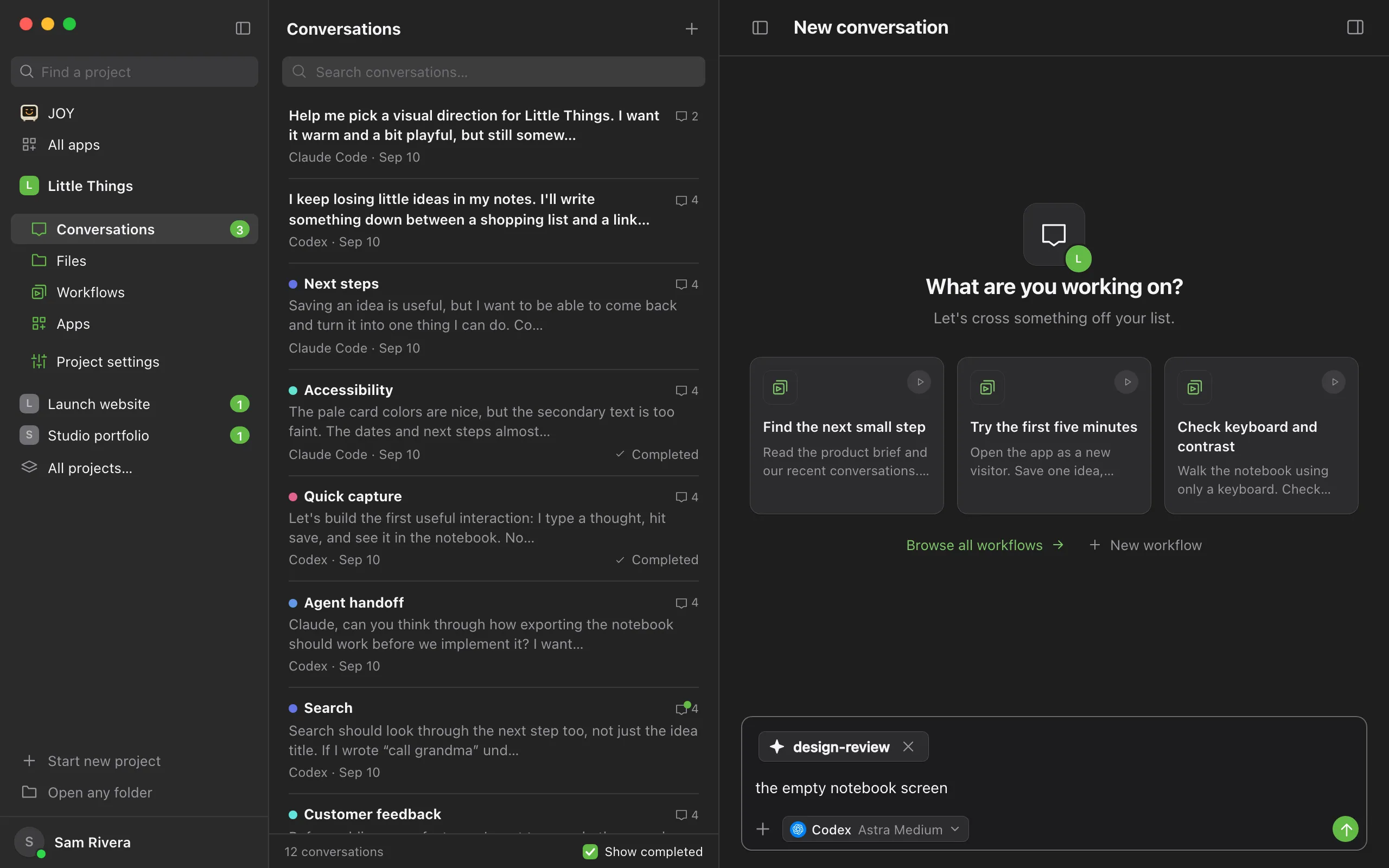Add attachment with composer plus icon
This screenshot has height=868, width=1389.
[x=763, y=829]
